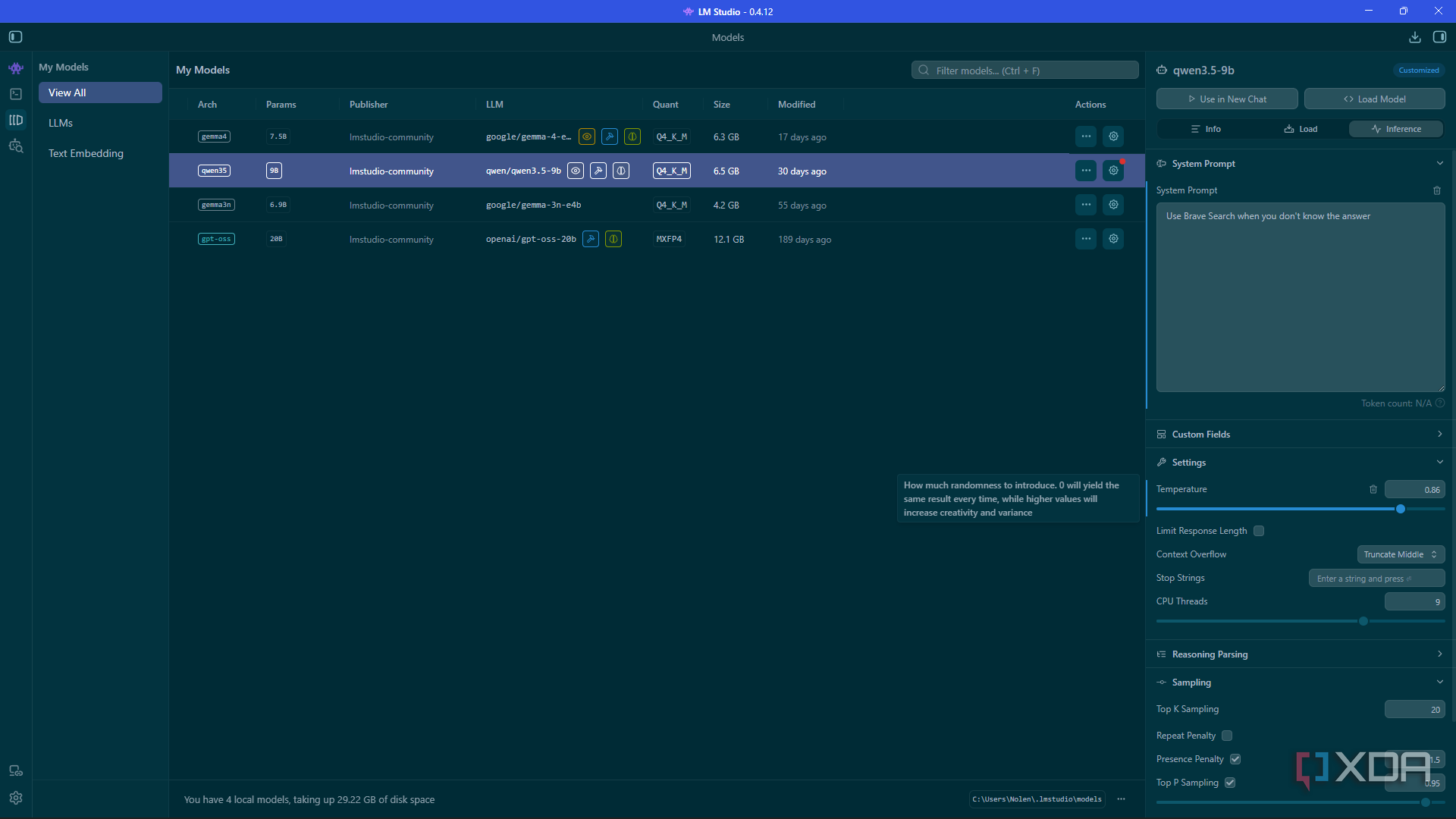This screenshot has height=819, width=1456.
Task: Switch to the Load tab
Action: pyautogui.click(x=1301, y=129)
